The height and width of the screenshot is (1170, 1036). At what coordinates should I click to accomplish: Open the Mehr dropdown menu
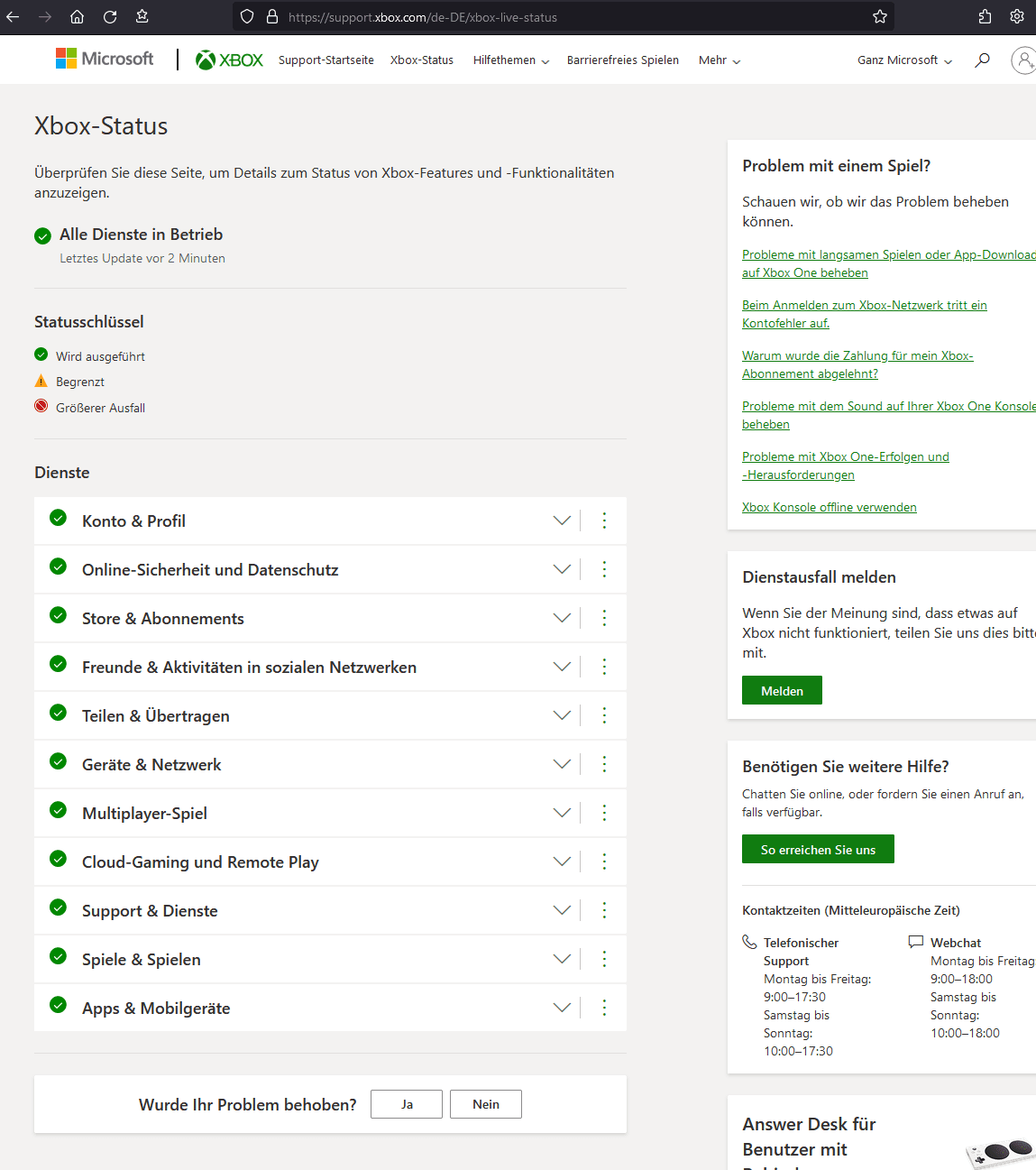point(720,60)
